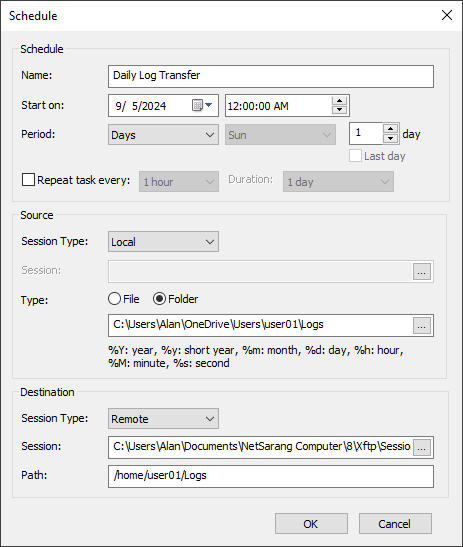Expand the source Session Type Local dropdown
This screenshot has width=463, height=547.
coord(163,241)
